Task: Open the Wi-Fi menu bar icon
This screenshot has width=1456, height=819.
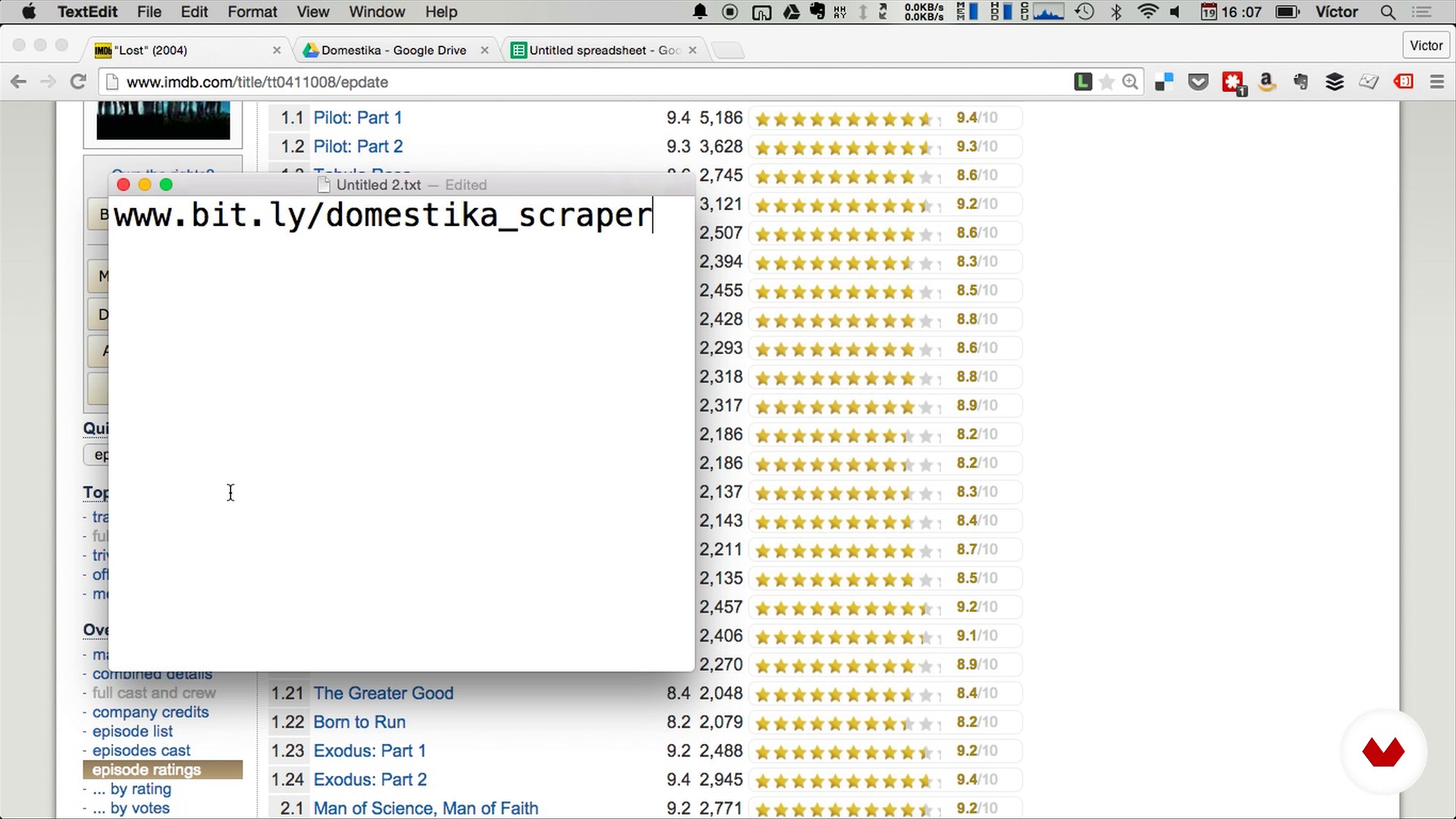Action: (1148, 11)
